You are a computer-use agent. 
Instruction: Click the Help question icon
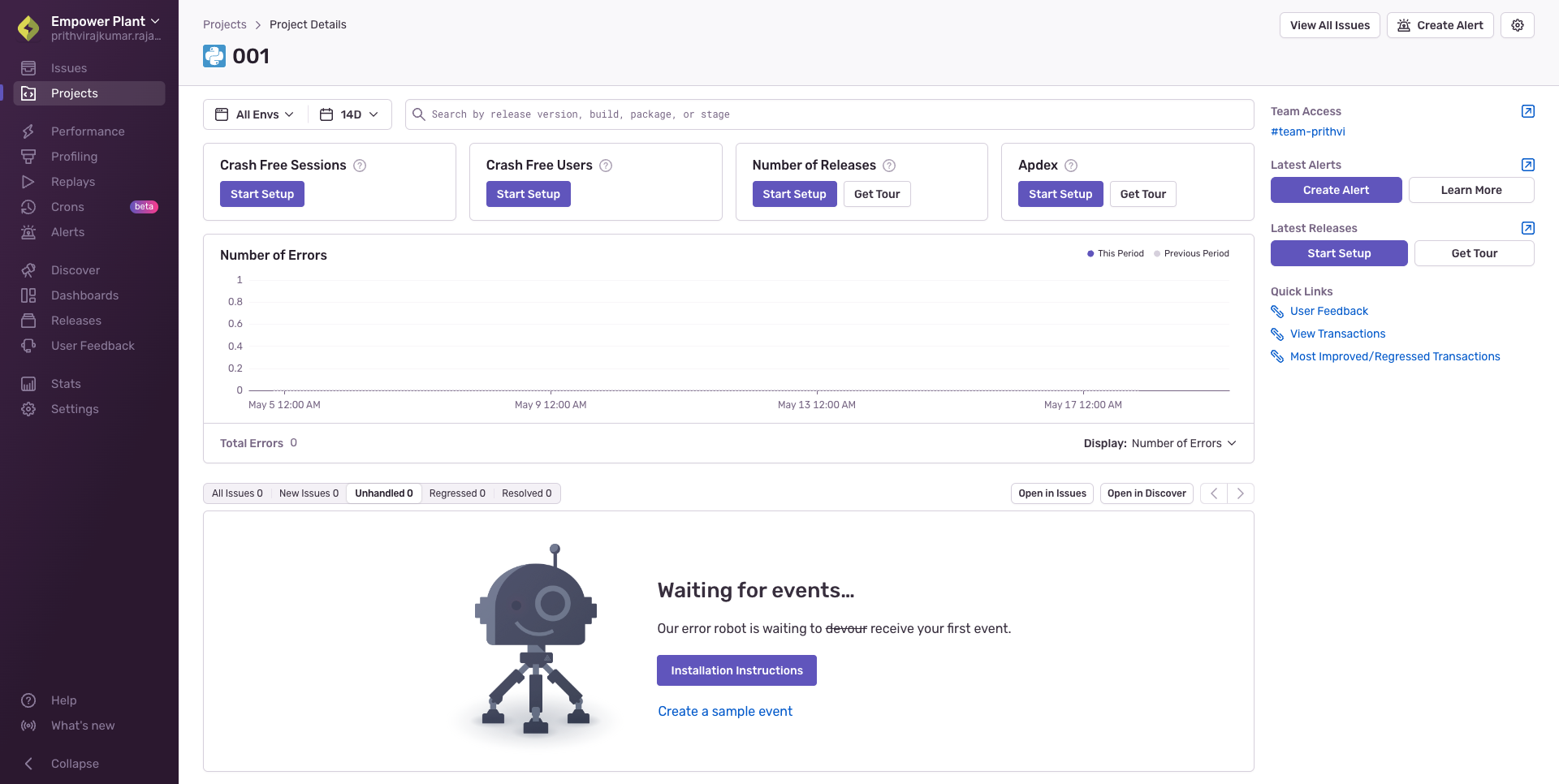coord(28,700)
